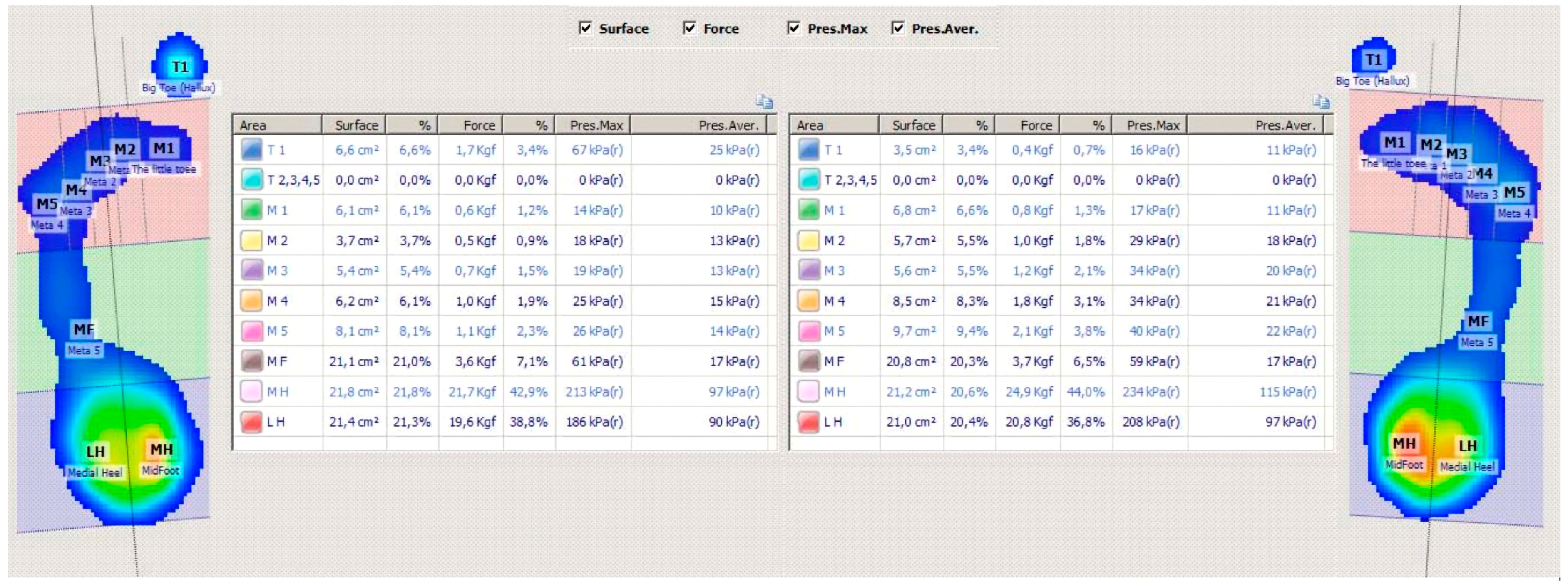Select the MH row in left table
The width and height of the screenshot is (1568, 586).
[x=278, y=392]
